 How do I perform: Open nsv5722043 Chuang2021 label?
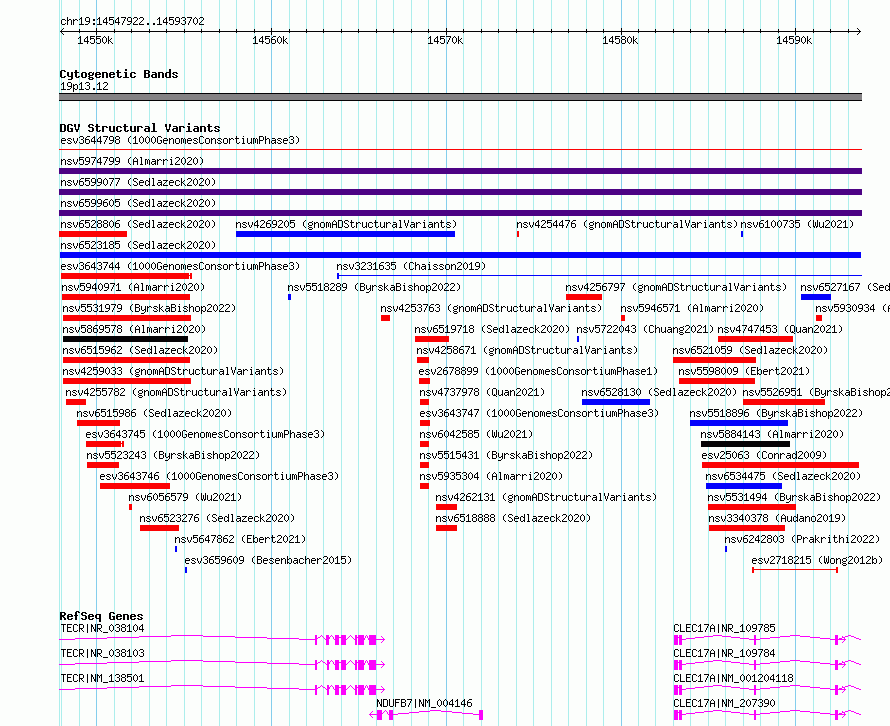pos(645,329)
